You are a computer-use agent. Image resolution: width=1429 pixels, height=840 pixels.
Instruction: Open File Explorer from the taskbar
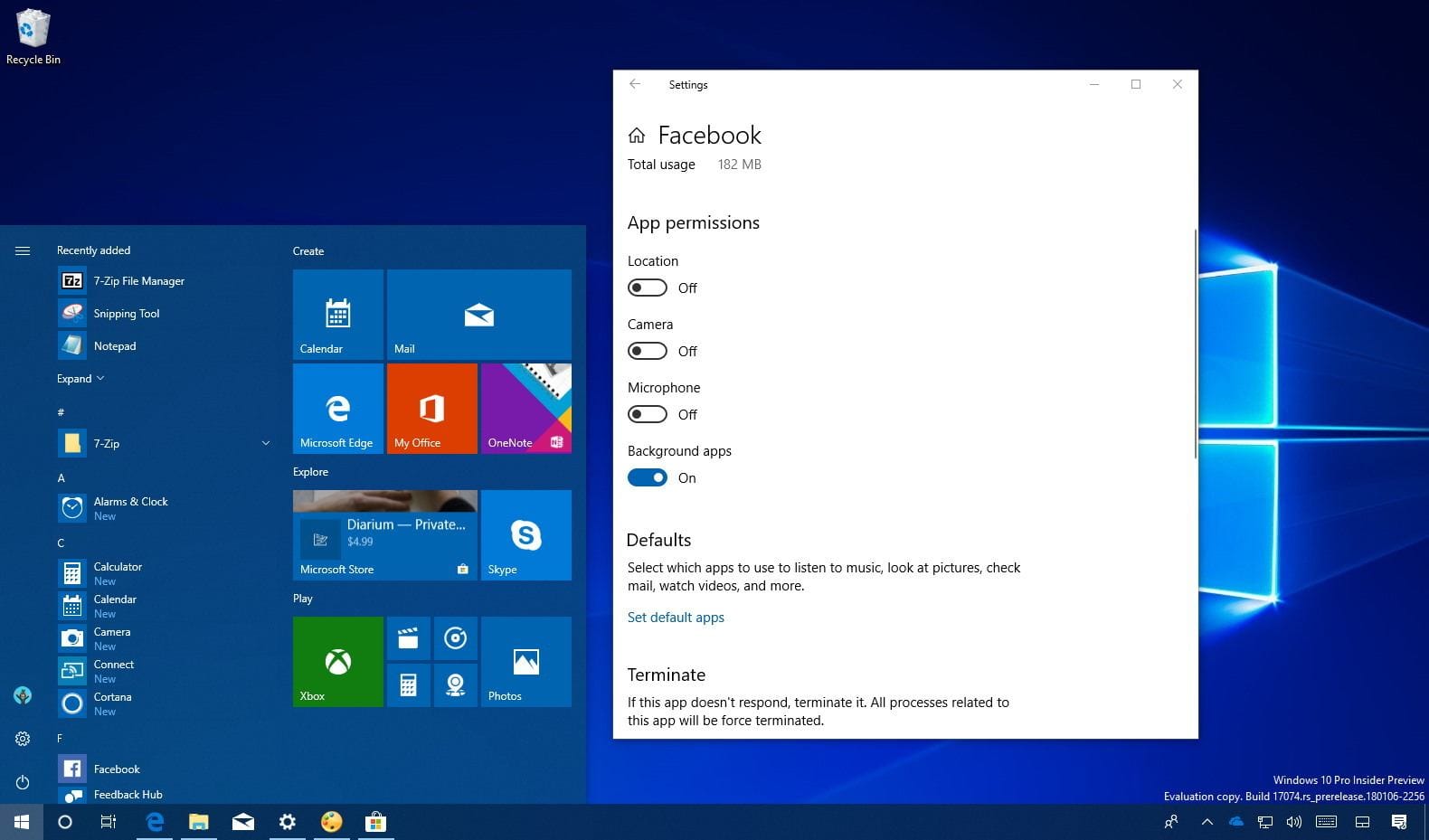[x=199, y=822]
